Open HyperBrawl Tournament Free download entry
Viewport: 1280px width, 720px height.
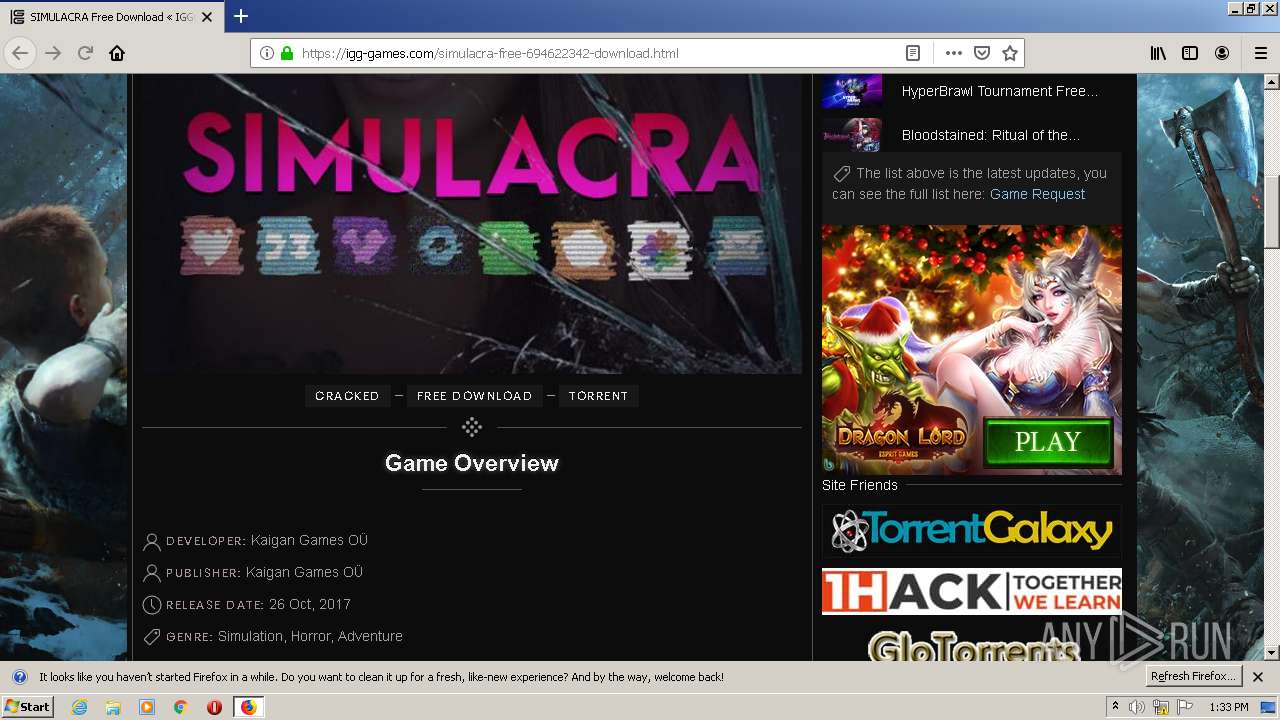1000,91
